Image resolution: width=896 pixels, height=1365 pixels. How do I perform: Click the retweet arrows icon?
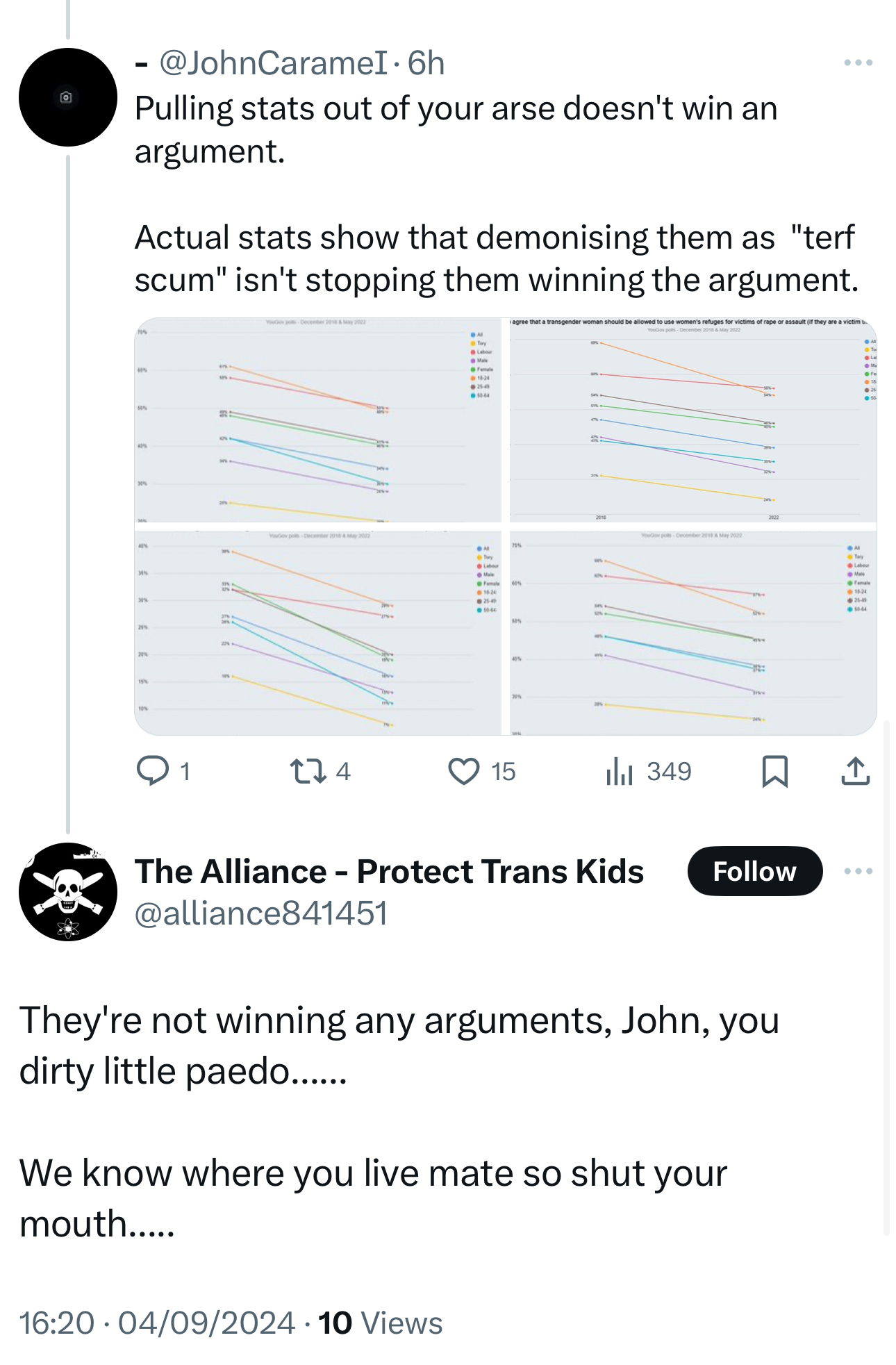click(308, 771)
